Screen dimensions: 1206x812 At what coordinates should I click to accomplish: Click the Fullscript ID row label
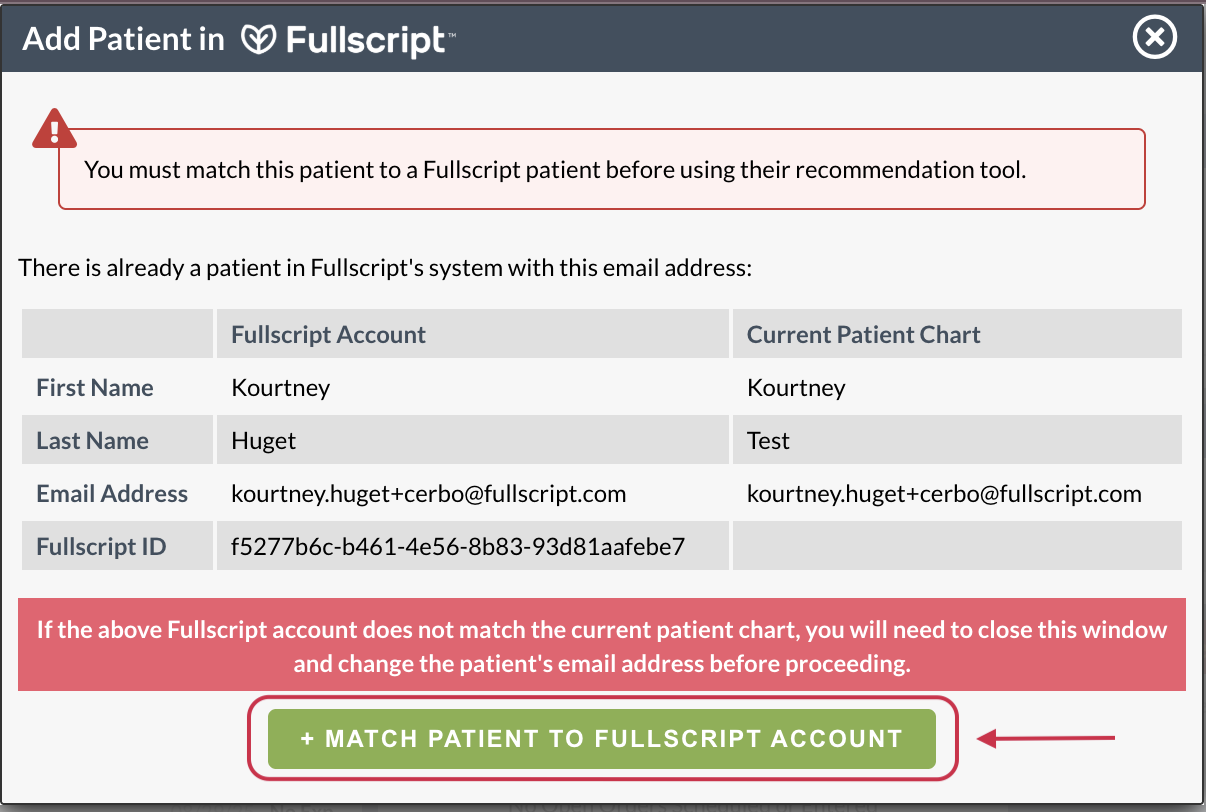[101, 547]
